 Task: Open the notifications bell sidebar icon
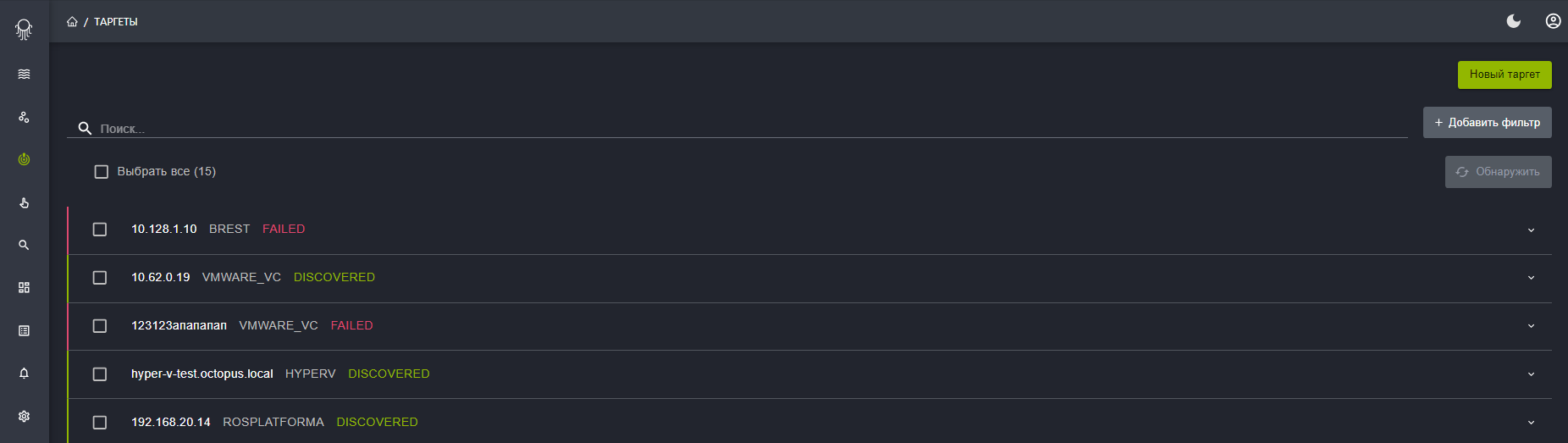[24, 374]
